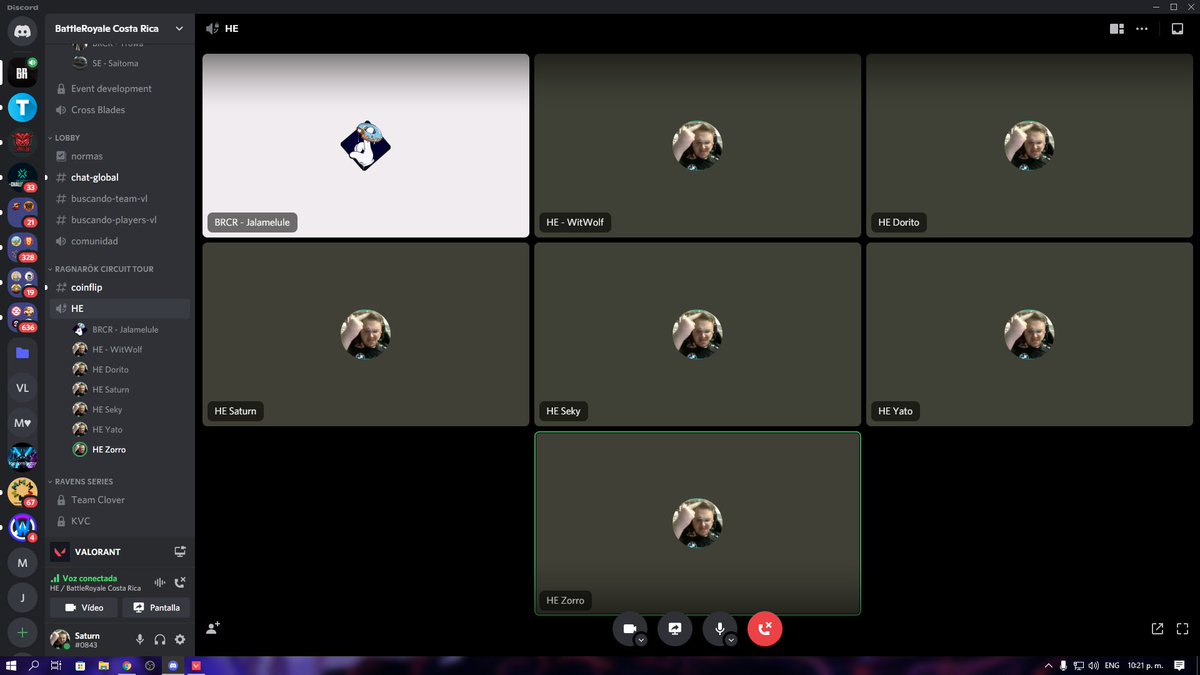Image resolution: width=1200 pixels, height=675 pixels.
Task: Collapse RAVENS SERIES category
Action: 84,481
